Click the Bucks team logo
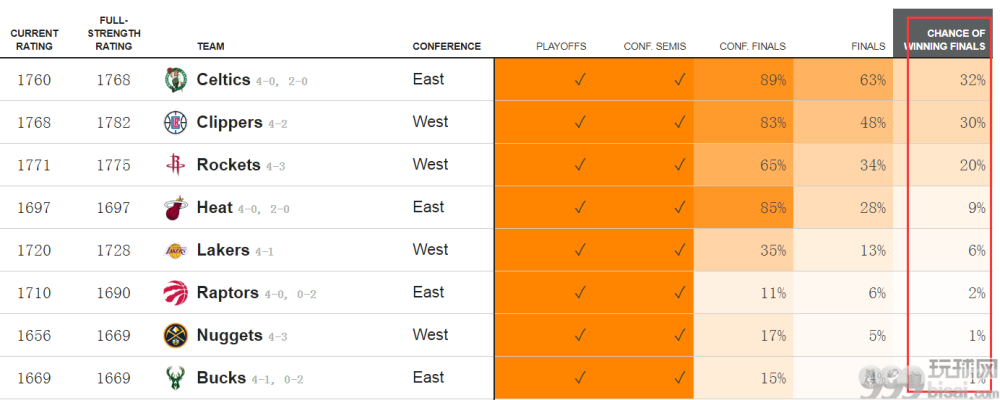 175,378
